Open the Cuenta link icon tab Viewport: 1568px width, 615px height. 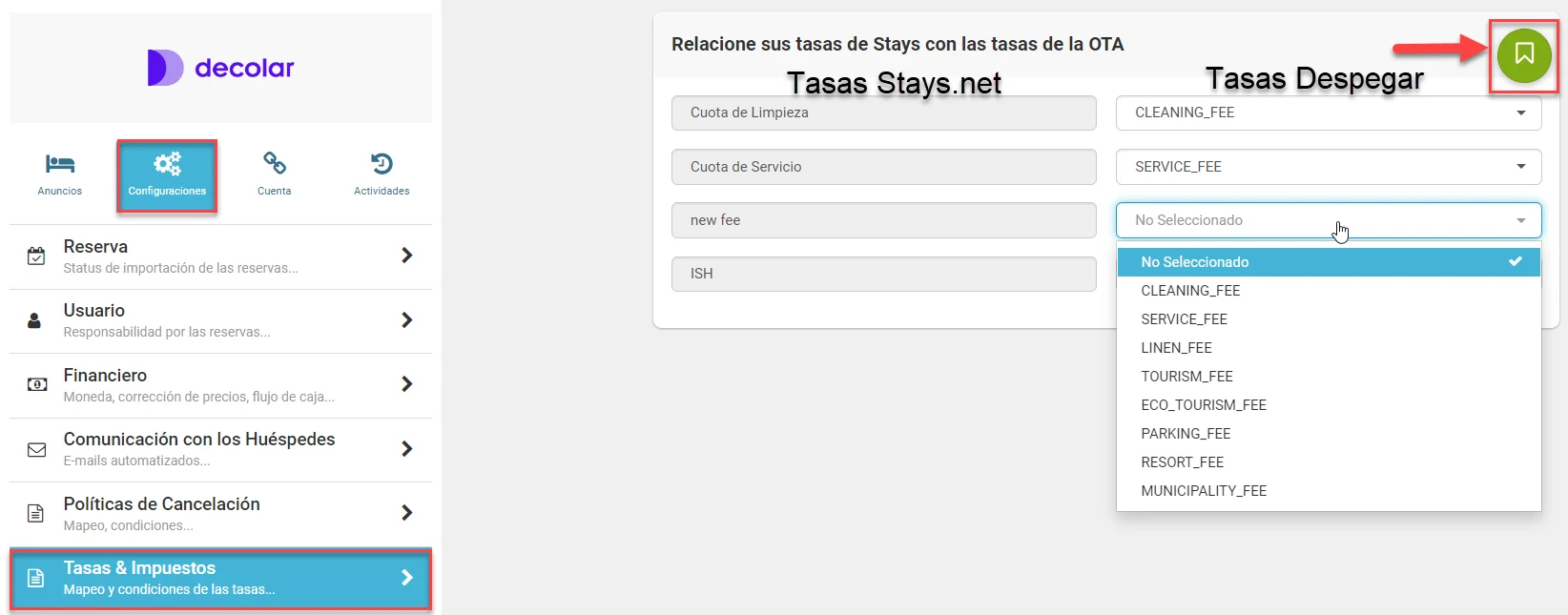(x=274, y=174)
